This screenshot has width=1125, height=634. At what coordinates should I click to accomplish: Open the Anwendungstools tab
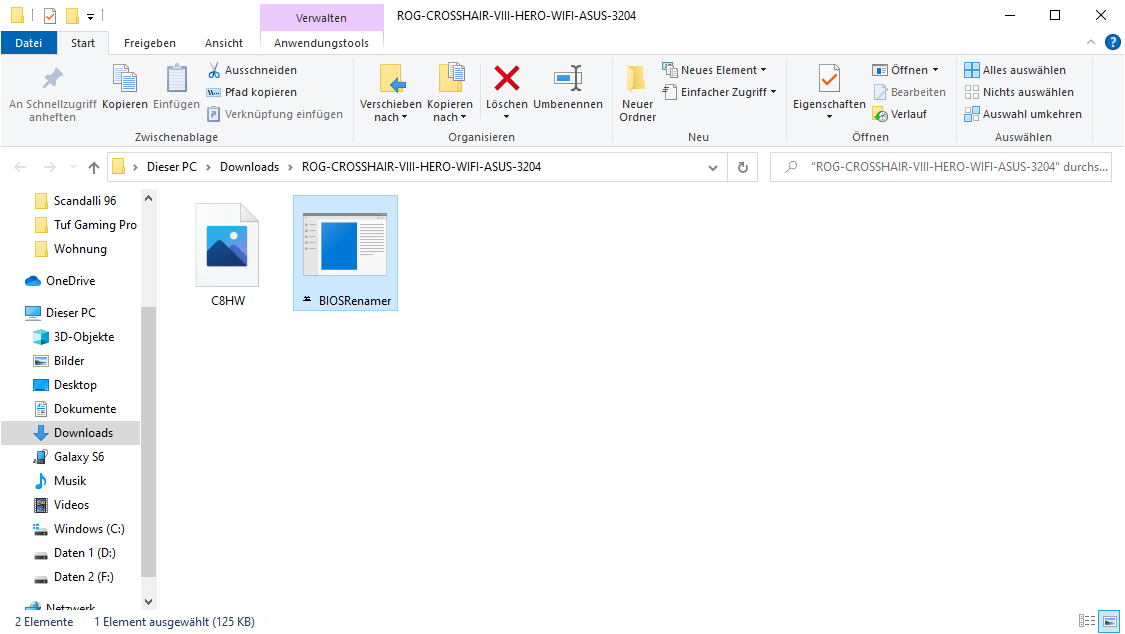(x=321, y=43)
